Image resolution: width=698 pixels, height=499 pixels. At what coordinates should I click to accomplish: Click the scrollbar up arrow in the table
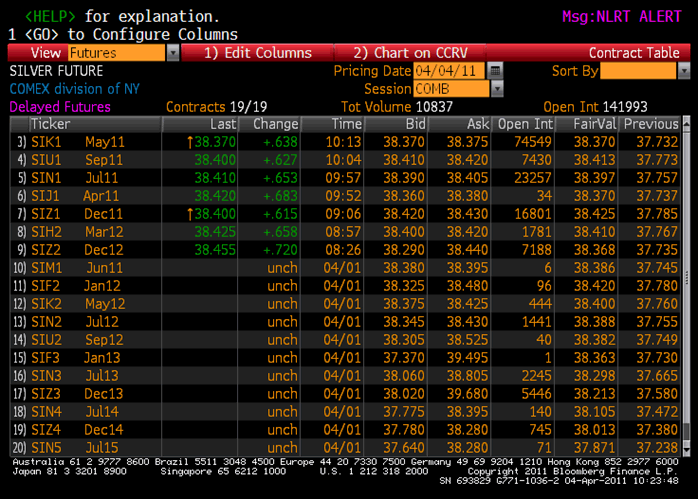[689, 124]
